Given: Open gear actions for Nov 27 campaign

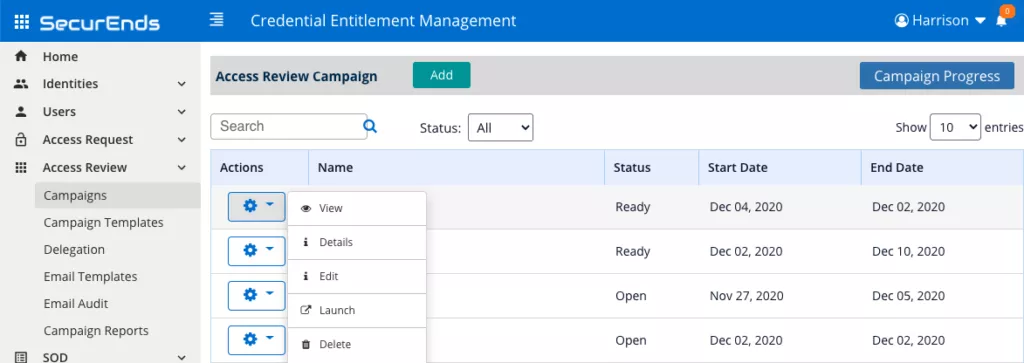Looking at the screenshot, I should (257, 296).
